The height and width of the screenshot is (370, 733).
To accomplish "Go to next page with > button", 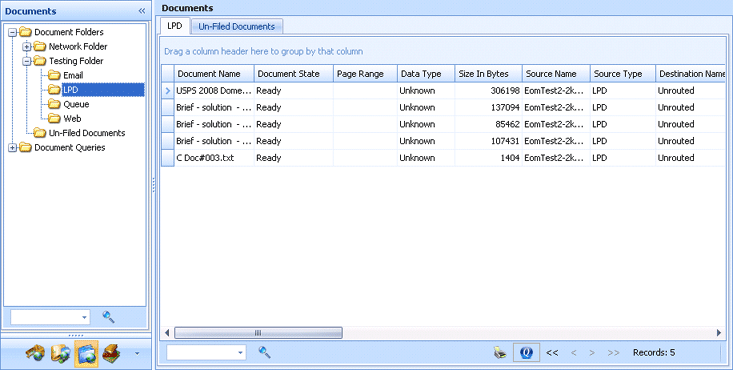I will (592, 353).
